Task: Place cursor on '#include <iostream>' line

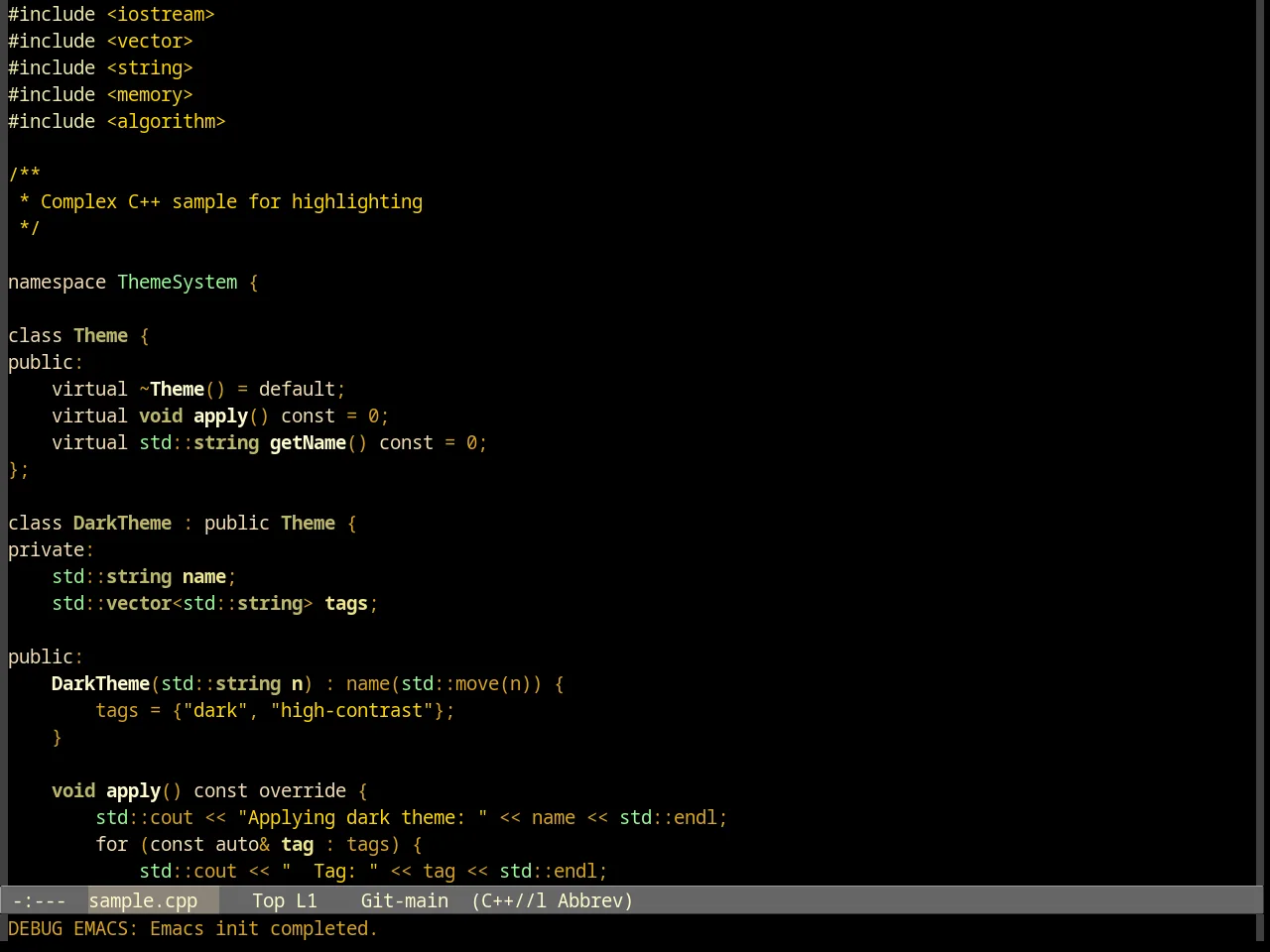Action: (111, 14)
